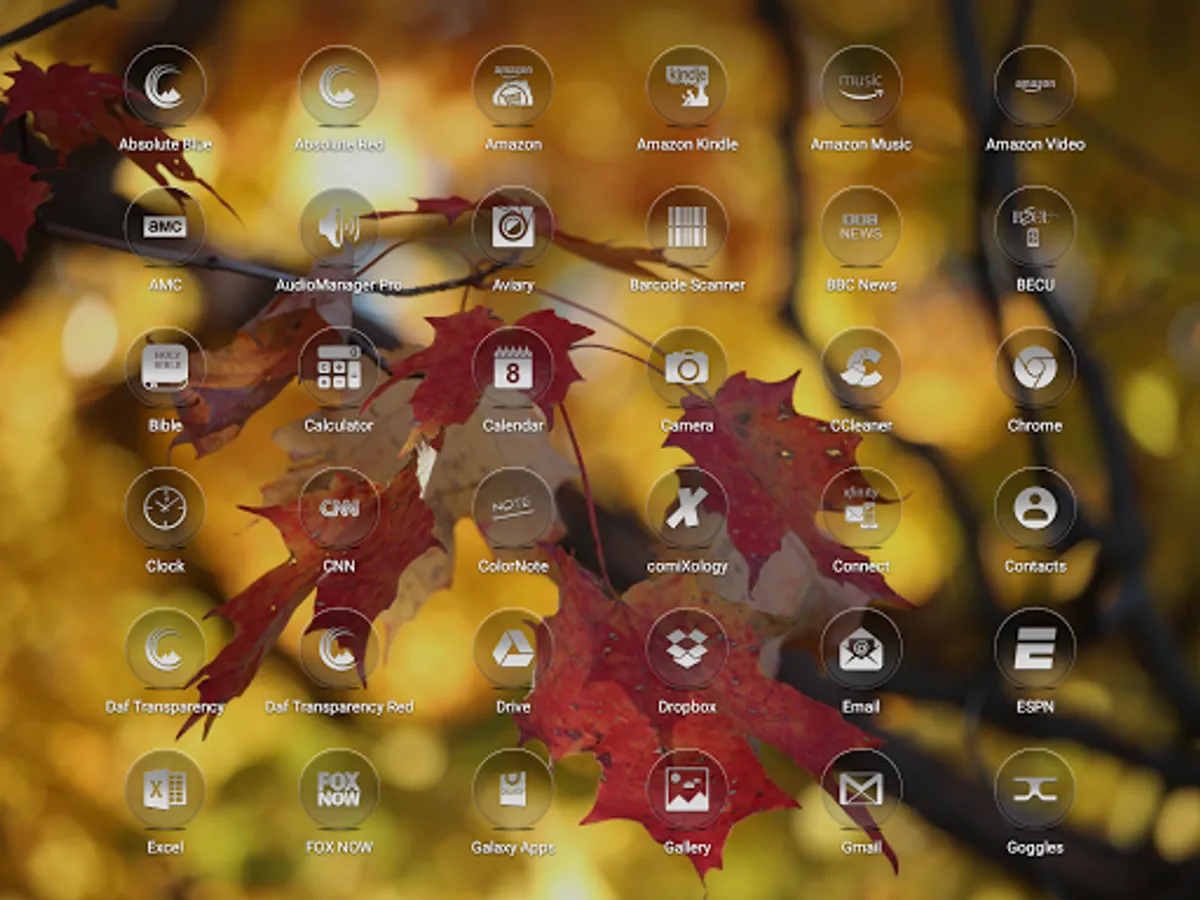Launch the CNN app
This screenshot has width=1200, height=900.
point(339,508)
